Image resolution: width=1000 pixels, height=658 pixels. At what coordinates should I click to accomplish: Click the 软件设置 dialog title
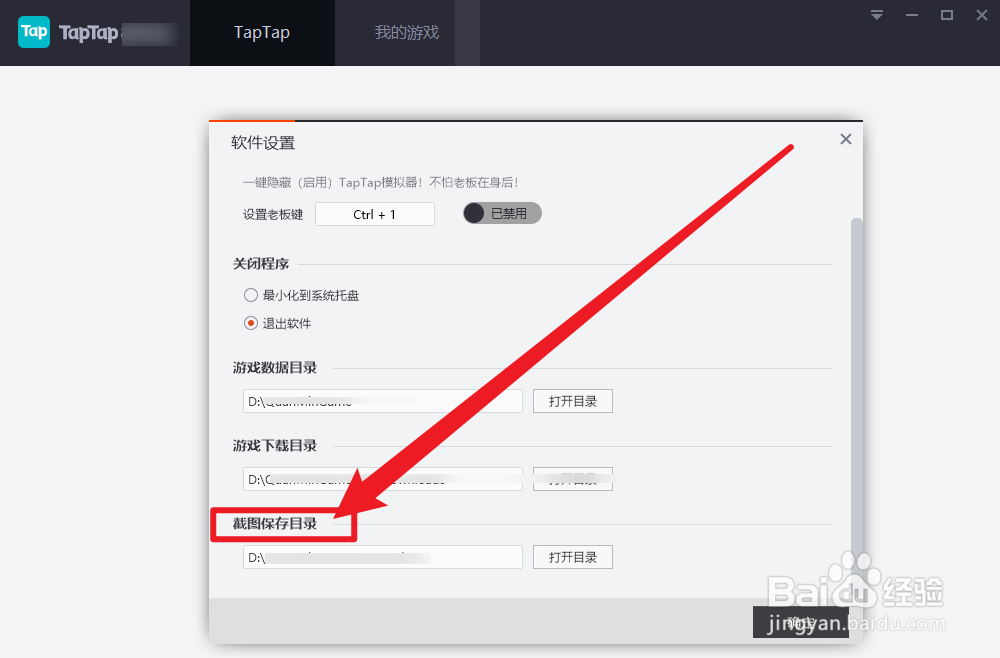263,143
